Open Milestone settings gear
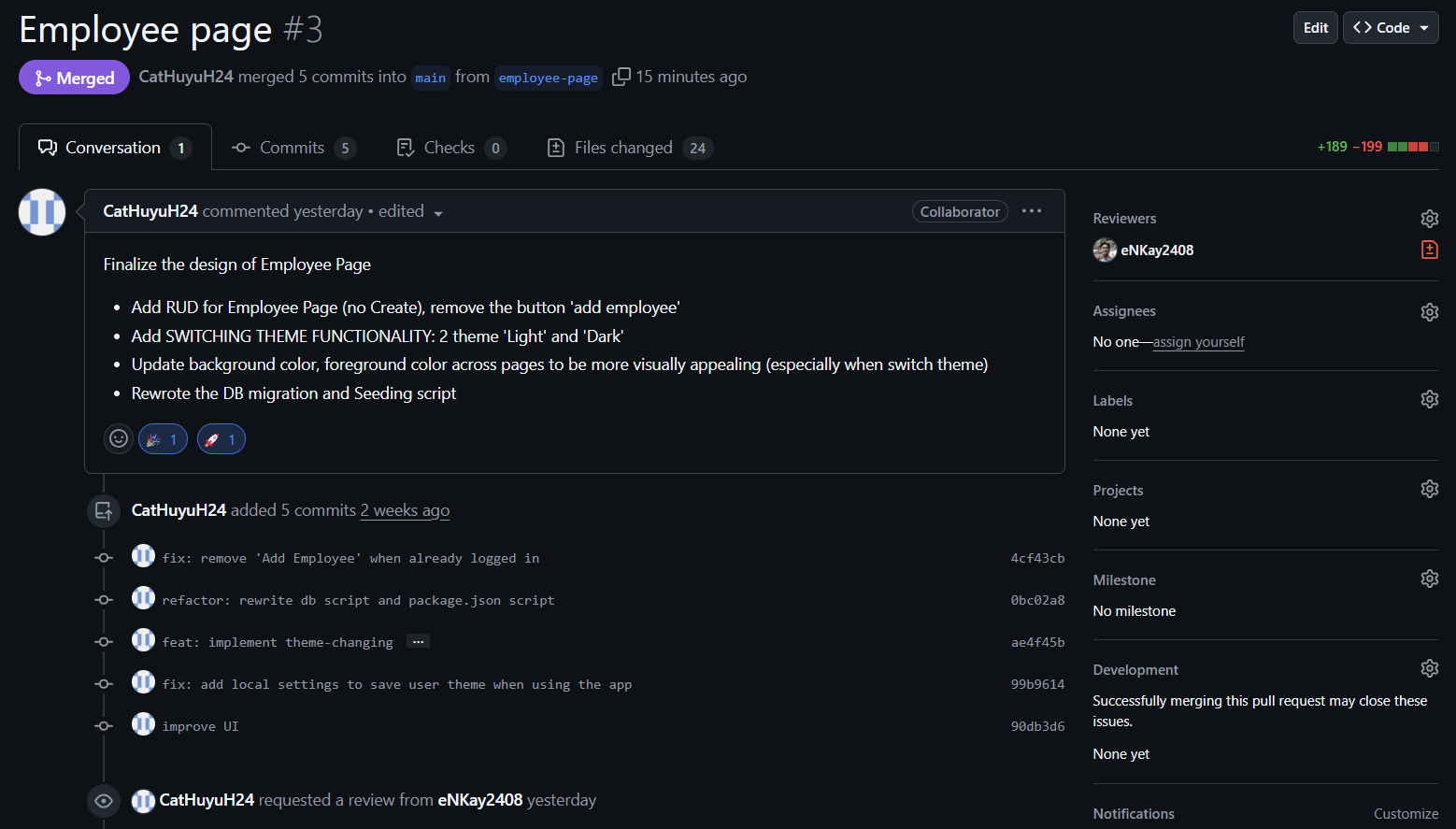1456x829 pixels. (x=1429, y=579)
